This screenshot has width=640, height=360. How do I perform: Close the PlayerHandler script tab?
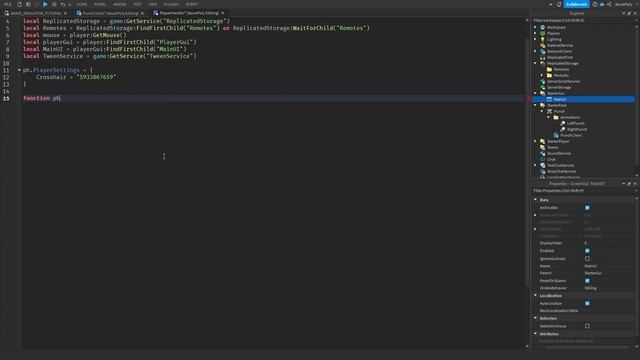[222, 13]
